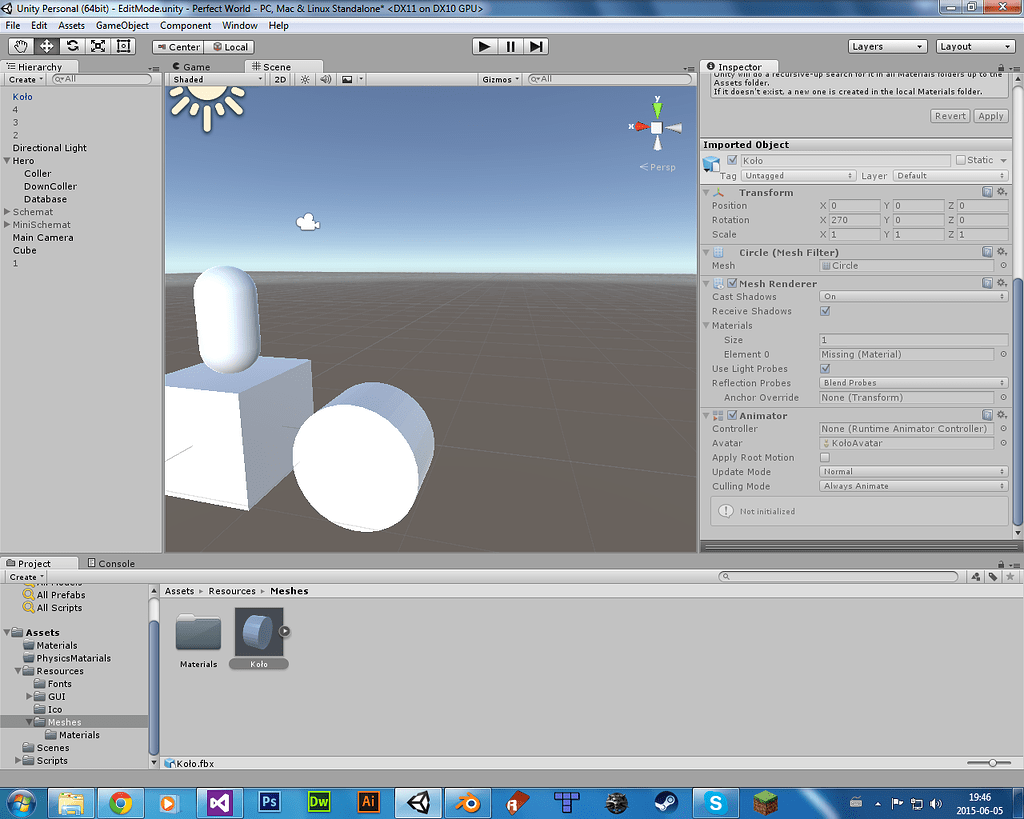
Task: Disable the Receive Shadows checkbox
Action: [x=825, y=311]
